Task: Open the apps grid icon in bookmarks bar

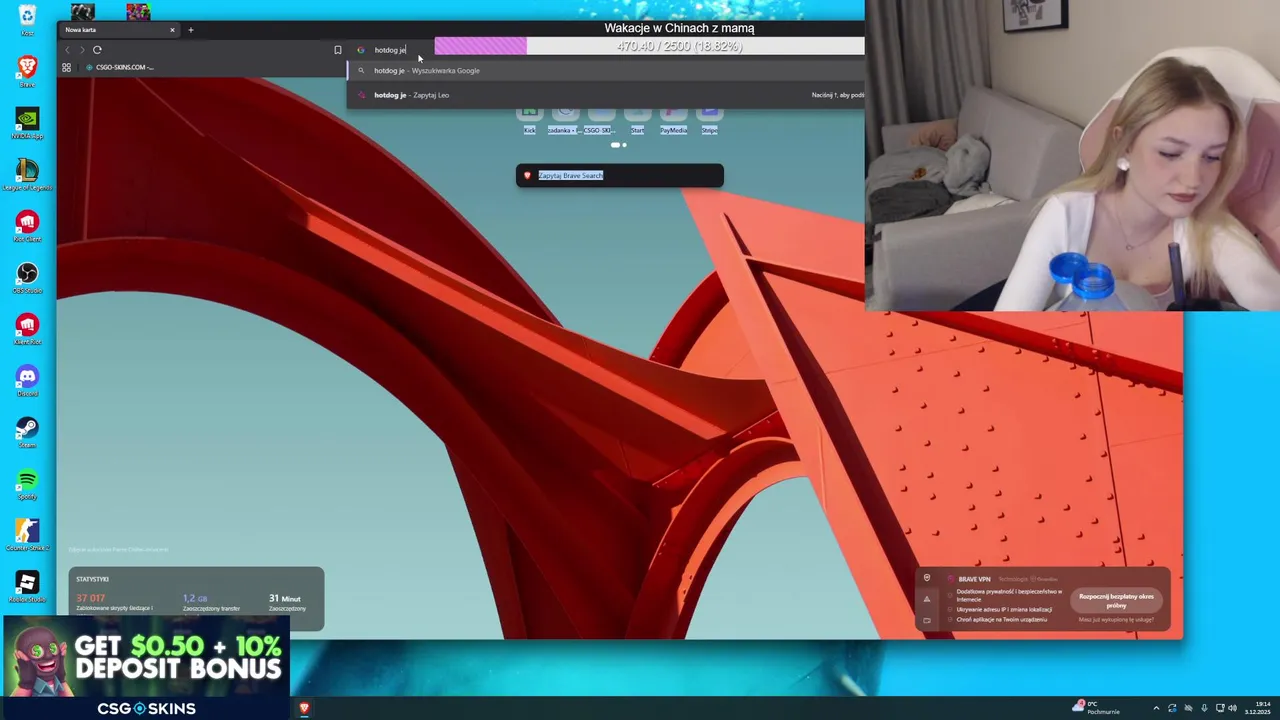Action: pos(66,67)
